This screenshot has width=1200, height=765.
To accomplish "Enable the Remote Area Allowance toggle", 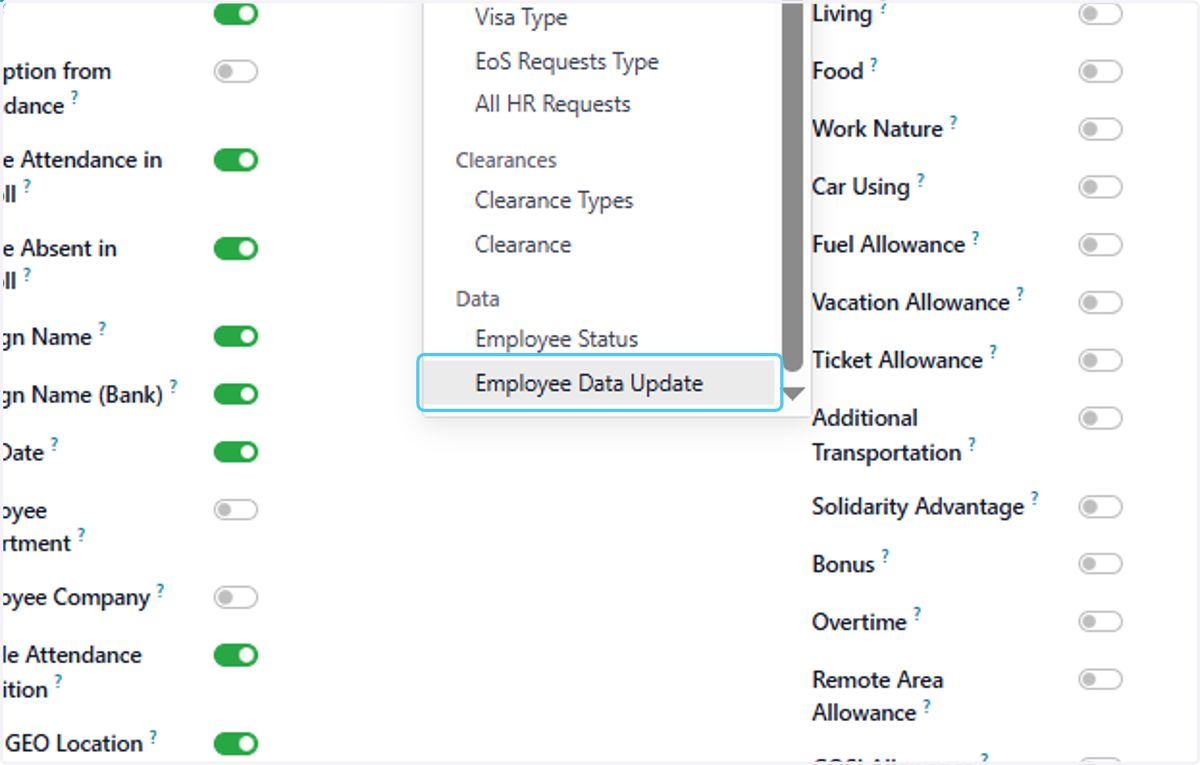I will click(x=1100, y=680).
